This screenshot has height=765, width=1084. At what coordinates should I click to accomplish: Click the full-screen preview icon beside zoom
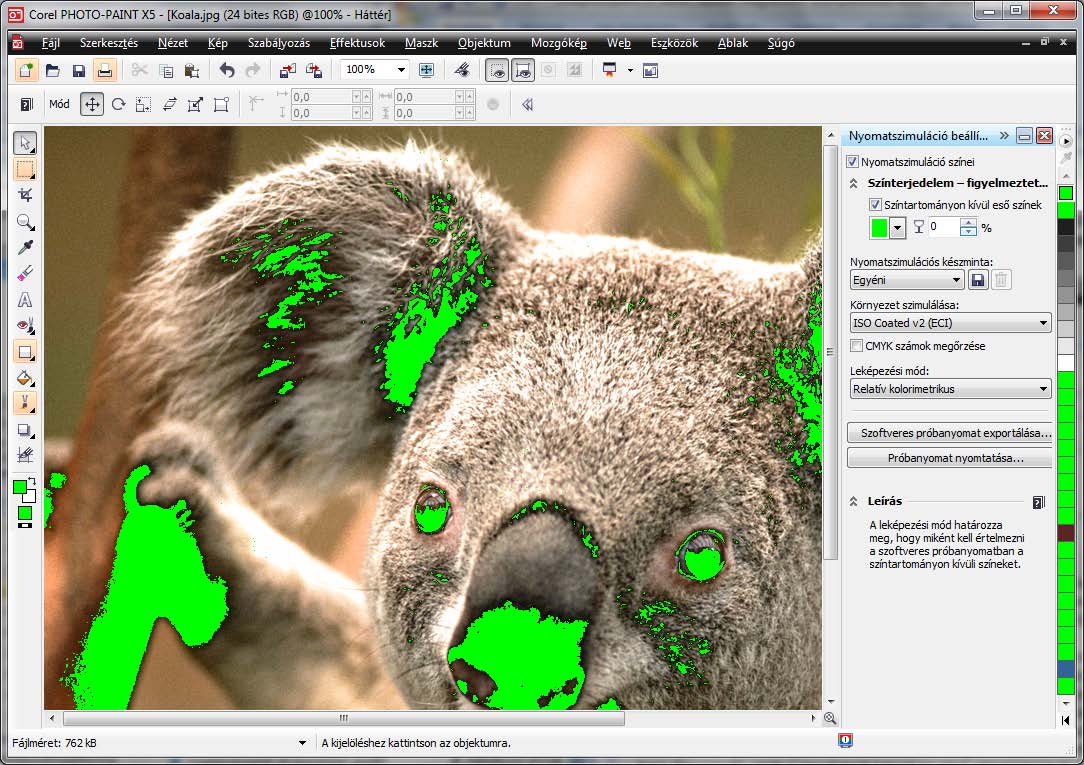[427, 70]
